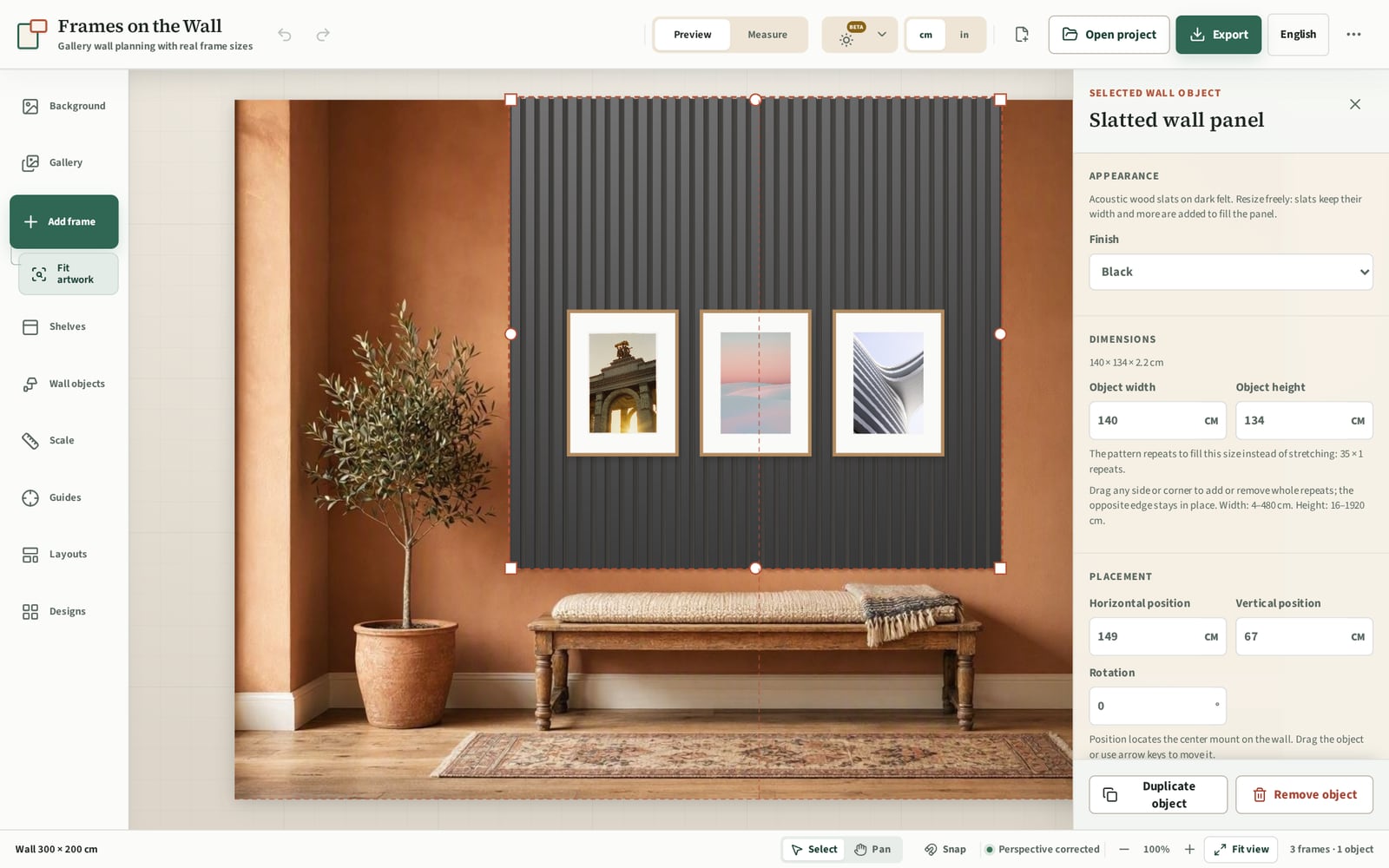
Task: Click the Fit view button
Action: click(1241, 850)
